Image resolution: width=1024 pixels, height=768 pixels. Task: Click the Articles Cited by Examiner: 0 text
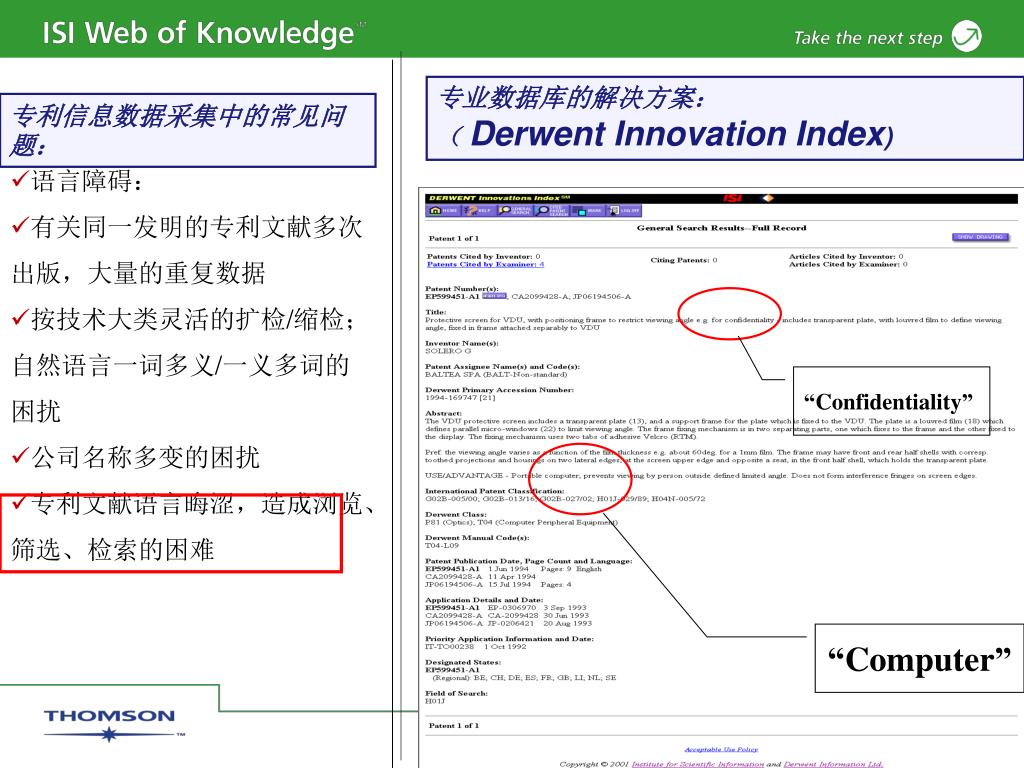pos(848,264)
